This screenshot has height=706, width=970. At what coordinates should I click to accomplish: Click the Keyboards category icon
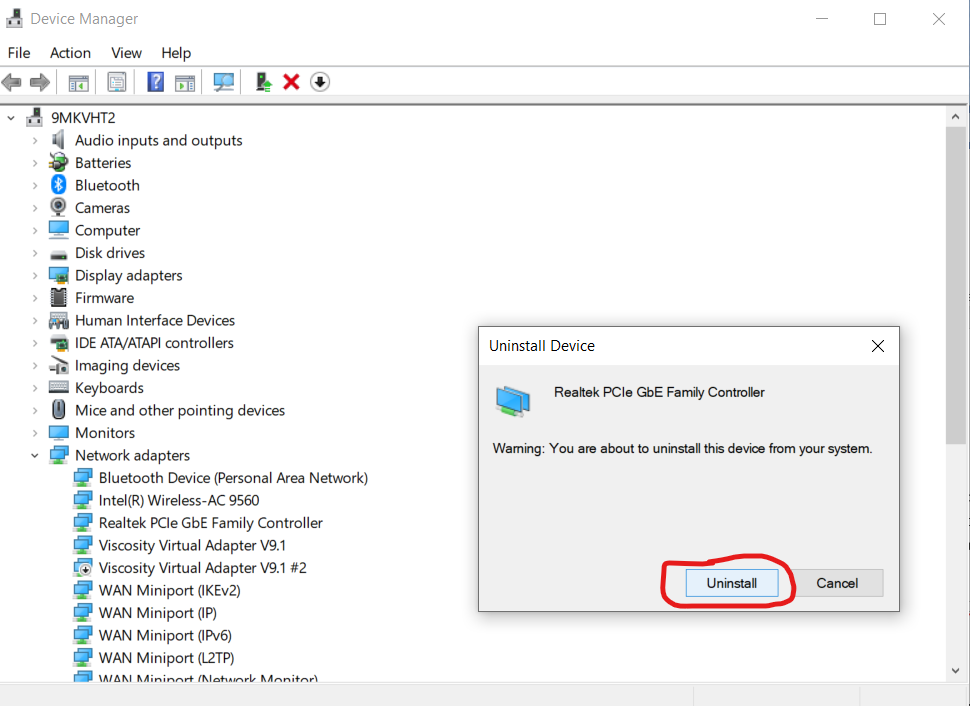59,387
